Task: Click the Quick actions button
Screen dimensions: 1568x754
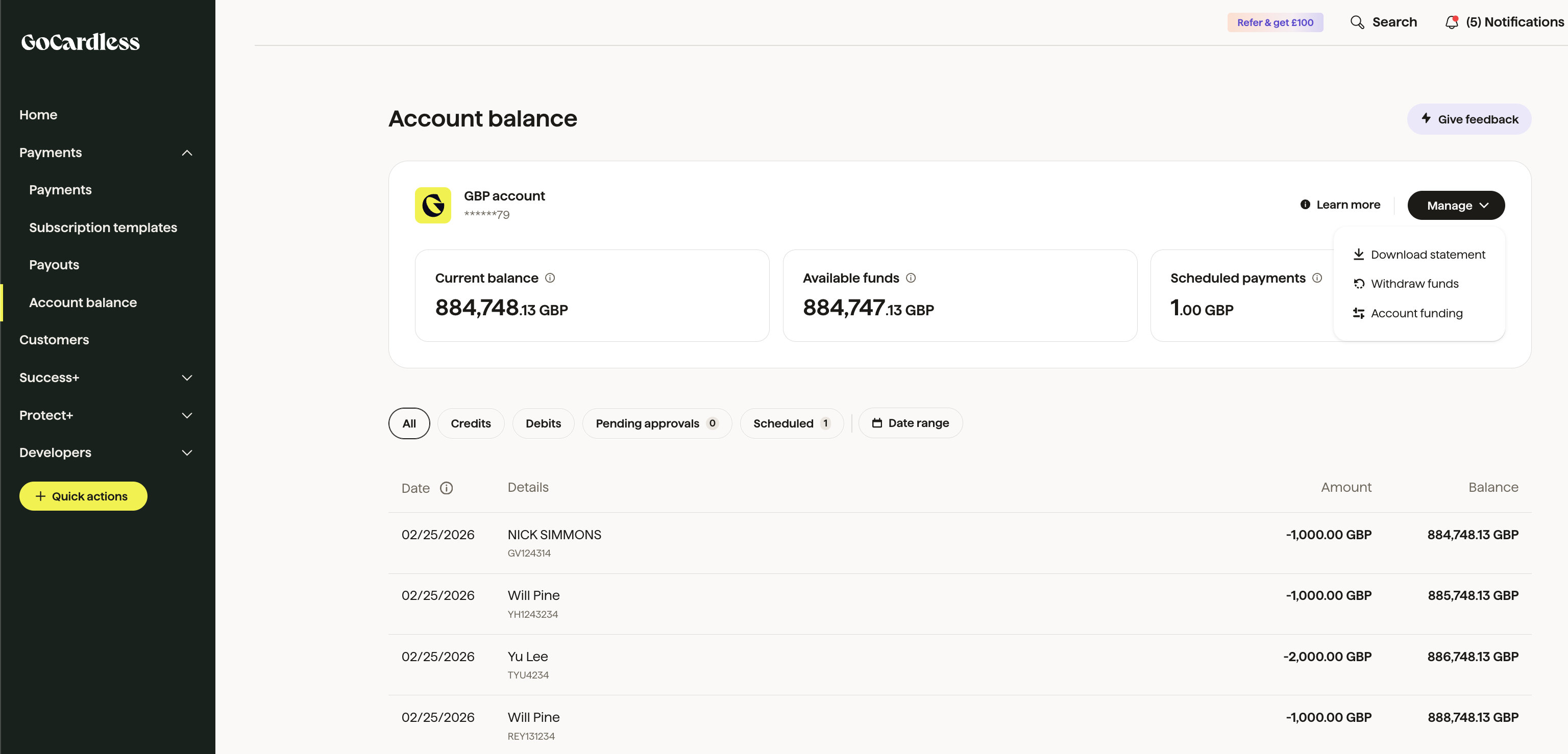Action: (83, 496)
